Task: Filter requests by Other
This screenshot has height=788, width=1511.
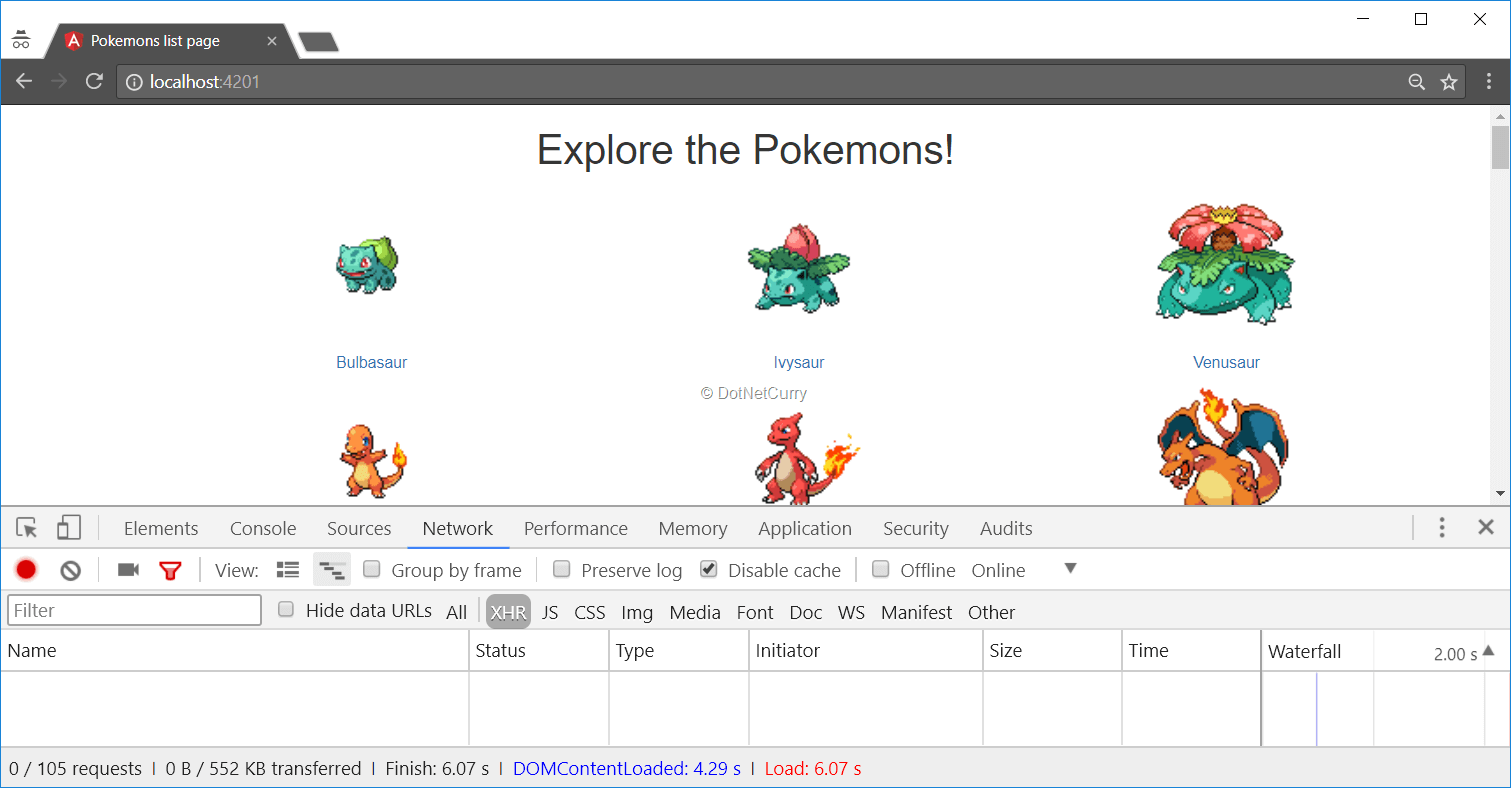Action: [992, 612]
